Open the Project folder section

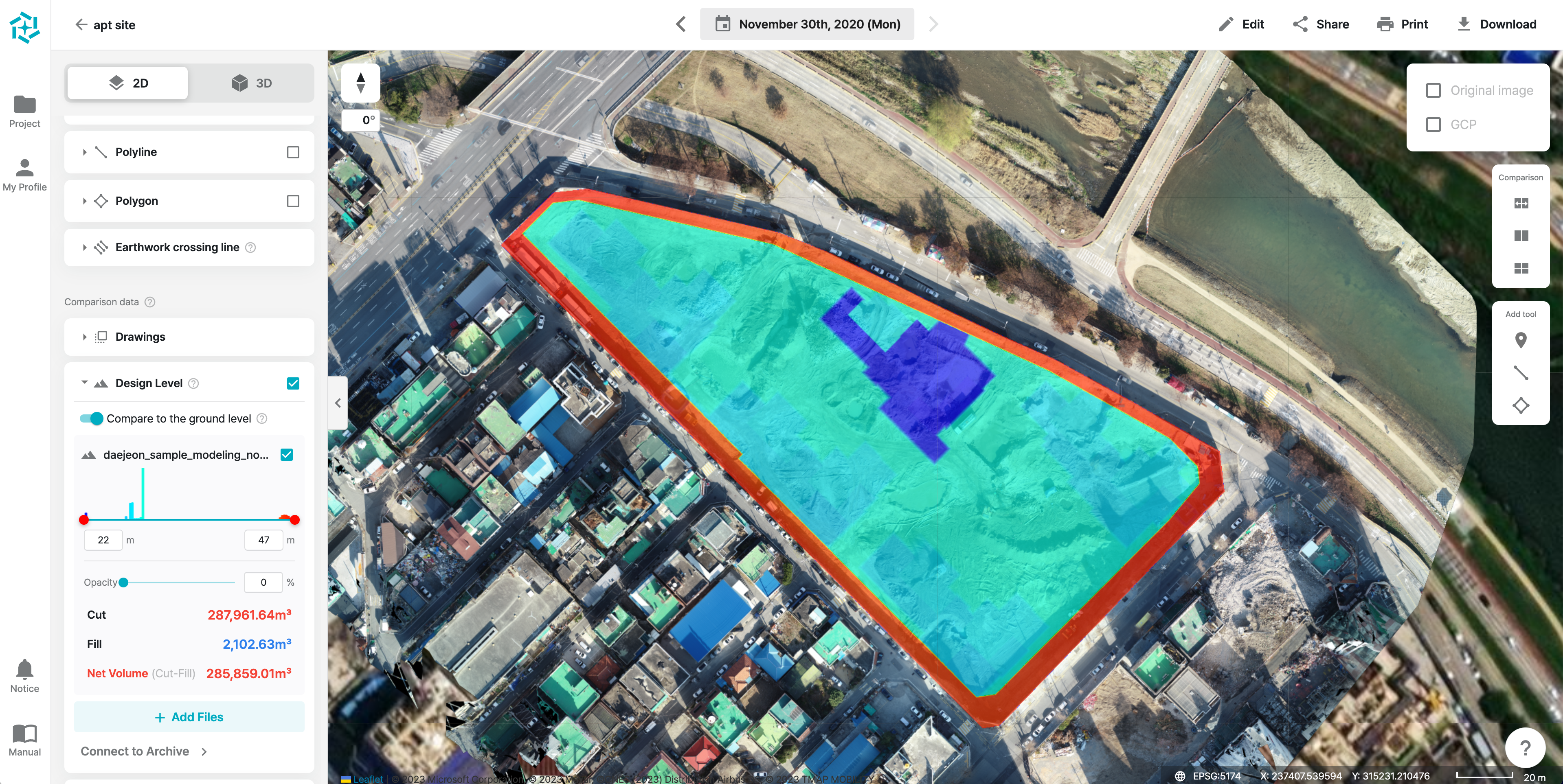pos(25,112)
